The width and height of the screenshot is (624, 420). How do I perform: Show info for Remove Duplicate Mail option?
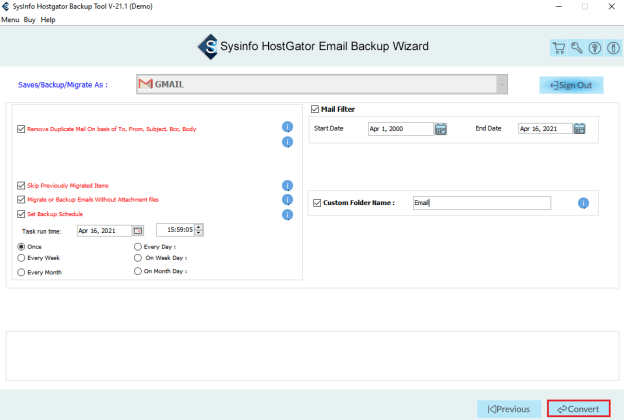(x=287, y=127)
